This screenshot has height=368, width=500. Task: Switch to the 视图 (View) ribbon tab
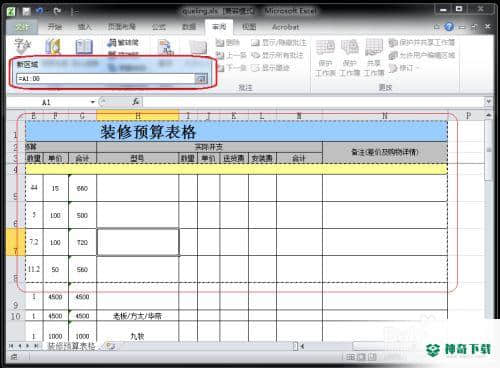pyautogui.click(x=249, y=27)
